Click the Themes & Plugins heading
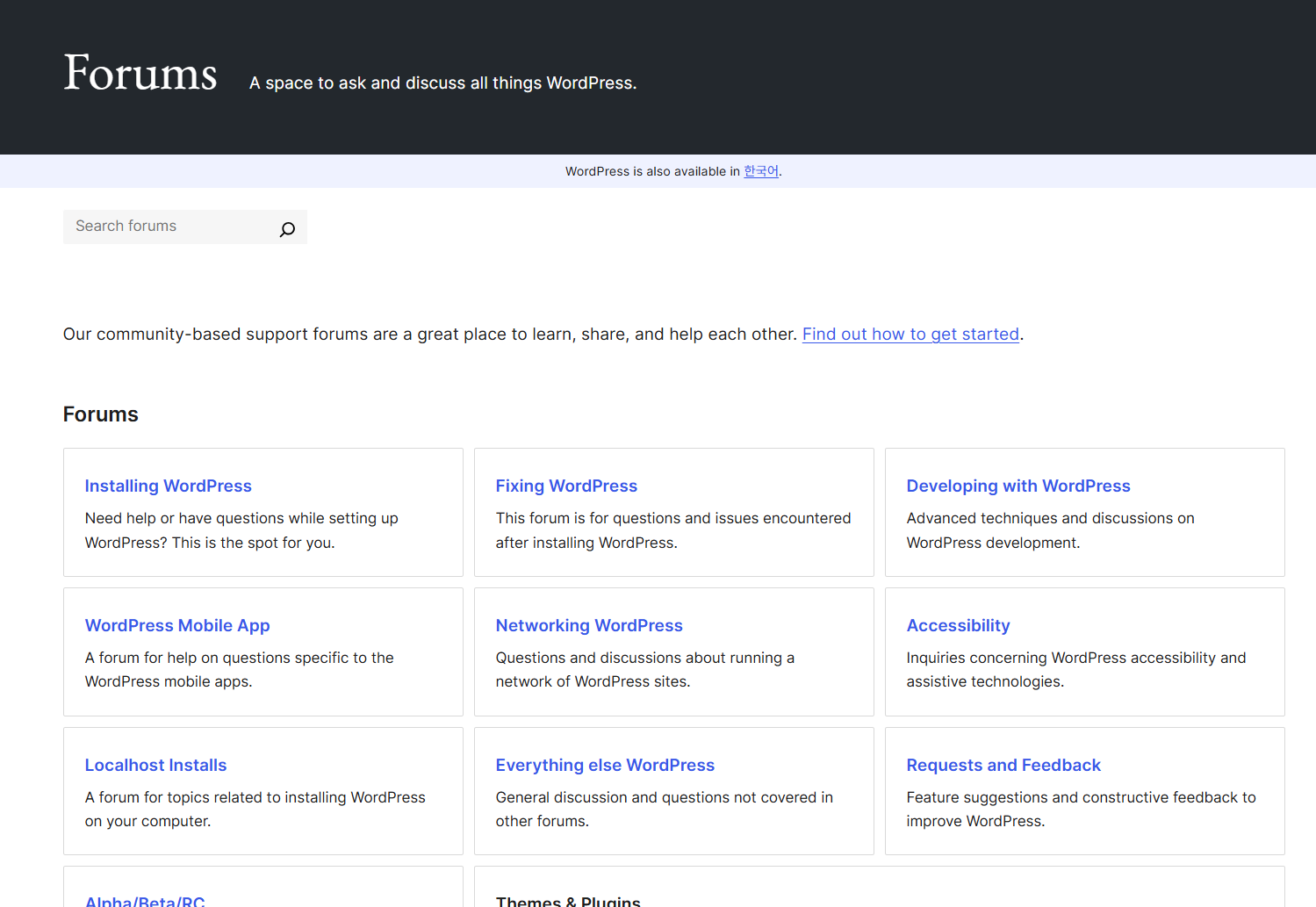The image size is (1316, 907). 568,900
